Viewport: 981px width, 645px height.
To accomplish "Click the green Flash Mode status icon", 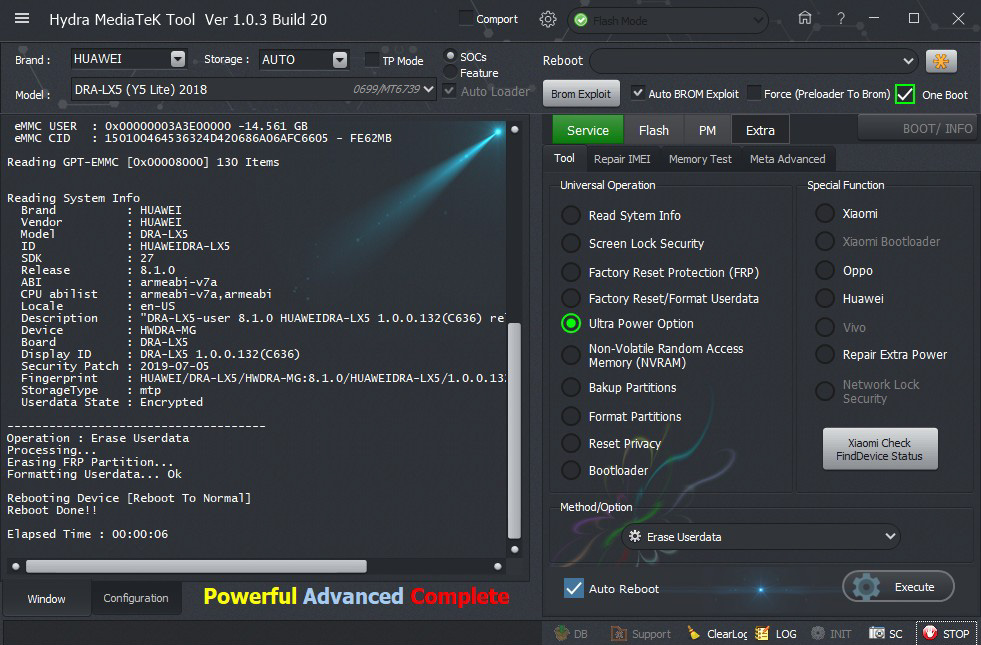I will click(581, 21).
